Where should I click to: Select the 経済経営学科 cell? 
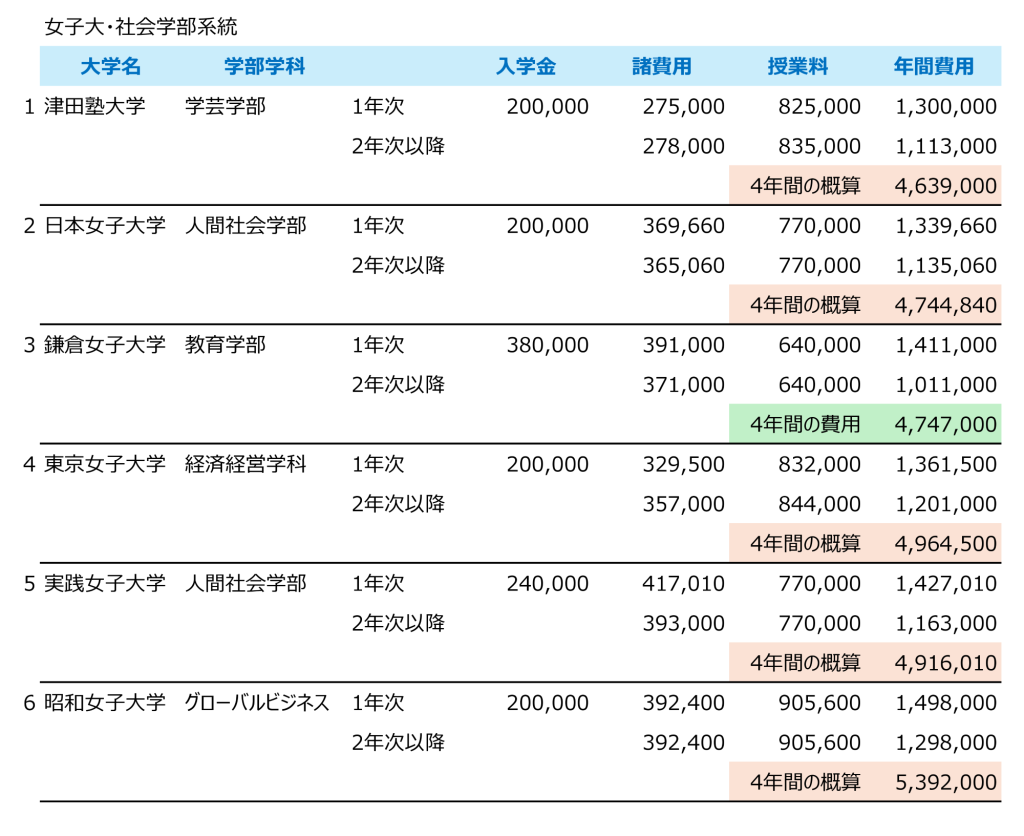246,464
